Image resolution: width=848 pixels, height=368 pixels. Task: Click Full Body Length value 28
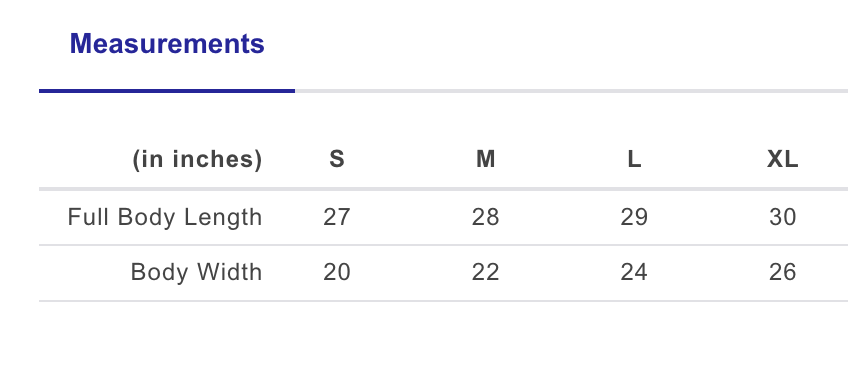click(x=486, y=218)
